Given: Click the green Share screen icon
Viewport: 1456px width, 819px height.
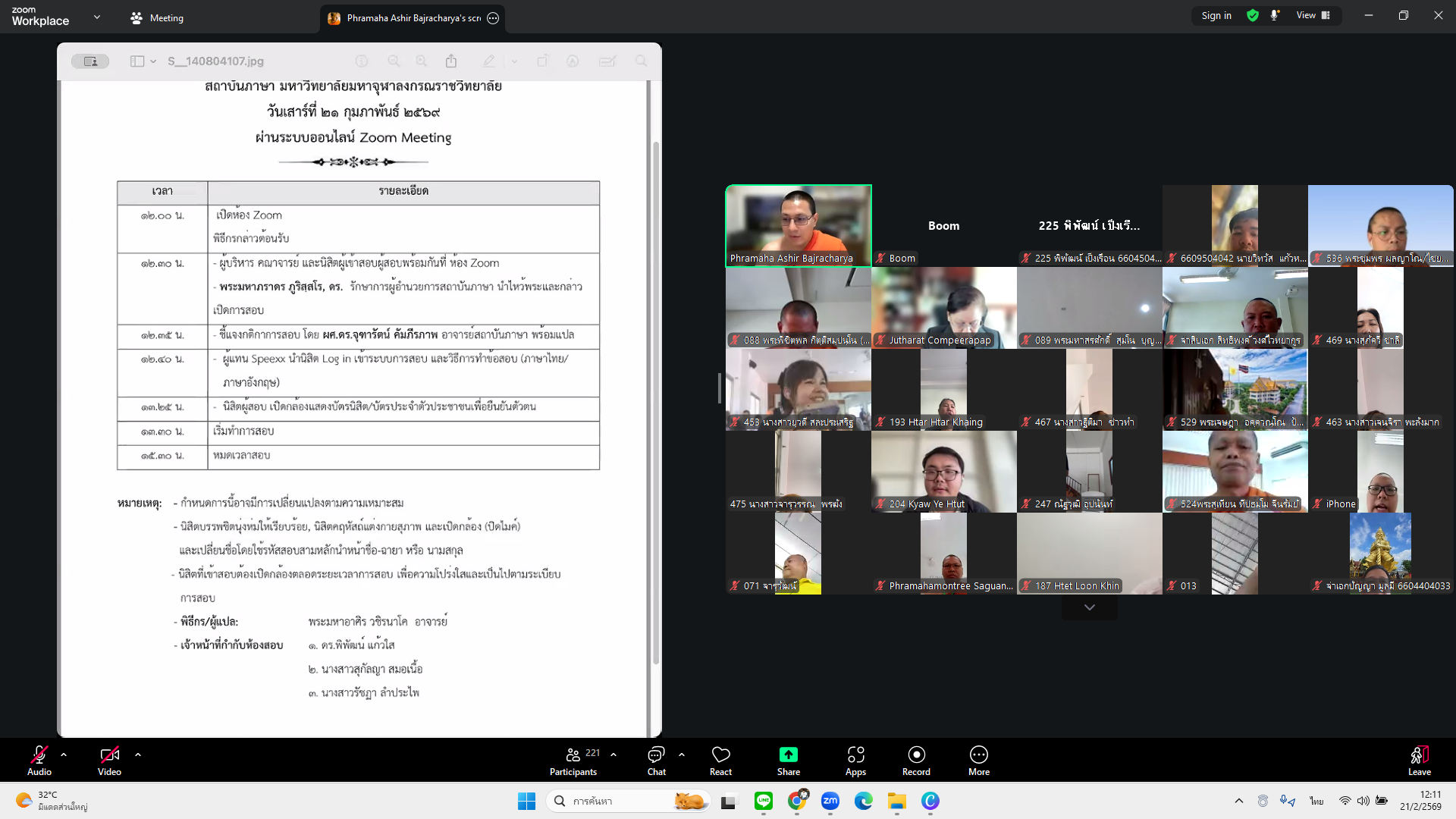Looking at the screenshot, I should 788,755.
